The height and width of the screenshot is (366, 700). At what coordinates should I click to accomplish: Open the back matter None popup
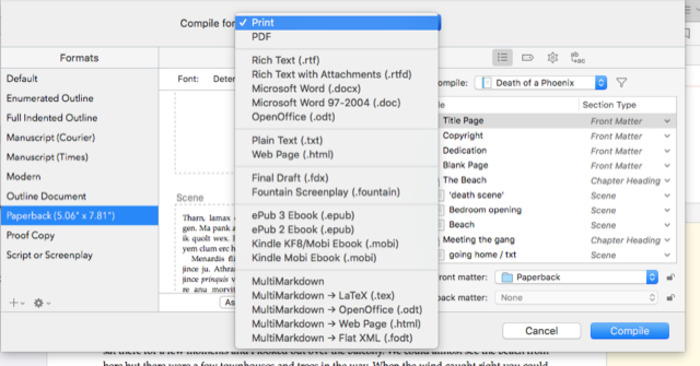point(576,298)
